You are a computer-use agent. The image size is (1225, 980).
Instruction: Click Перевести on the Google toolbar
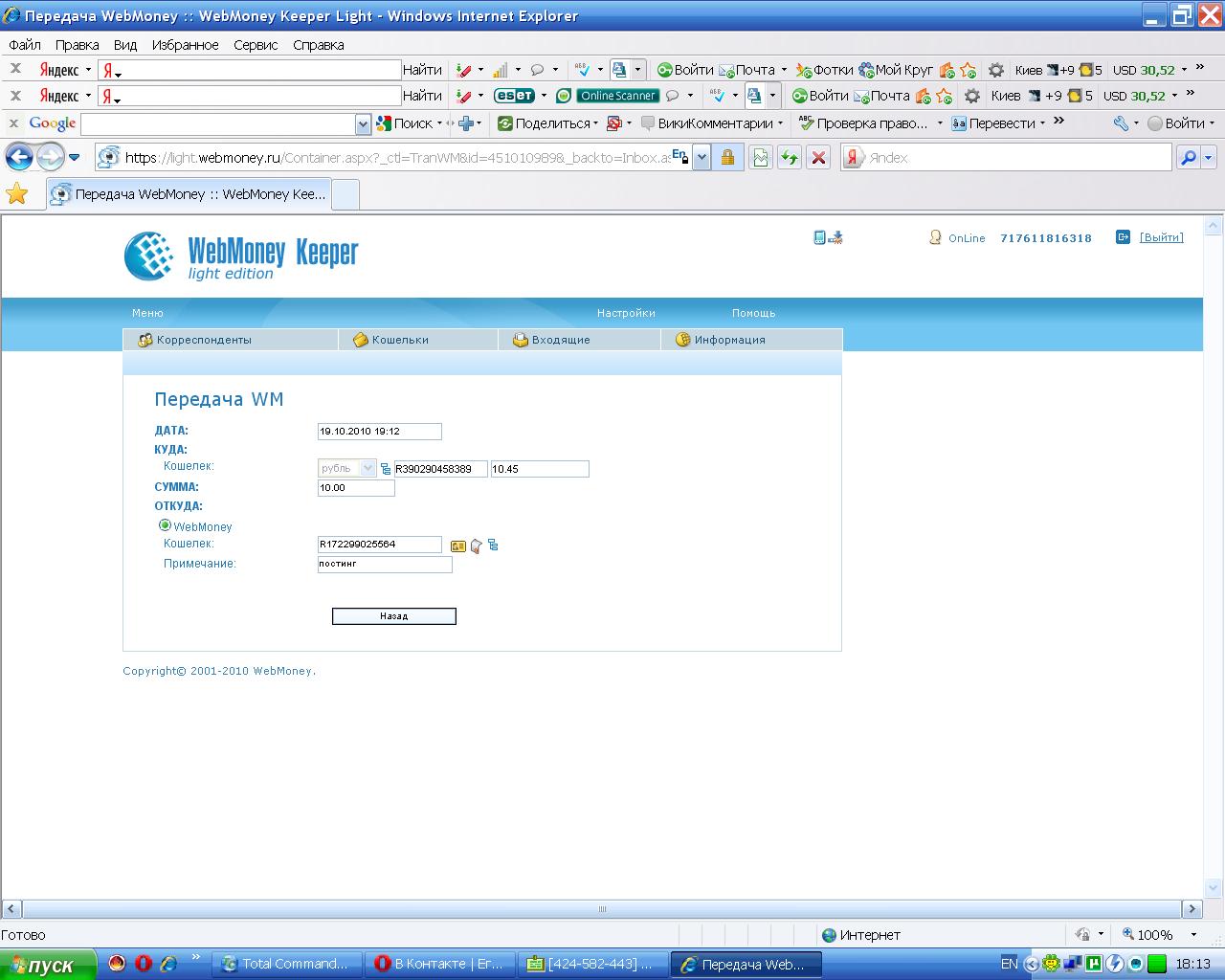pos(993,123)
